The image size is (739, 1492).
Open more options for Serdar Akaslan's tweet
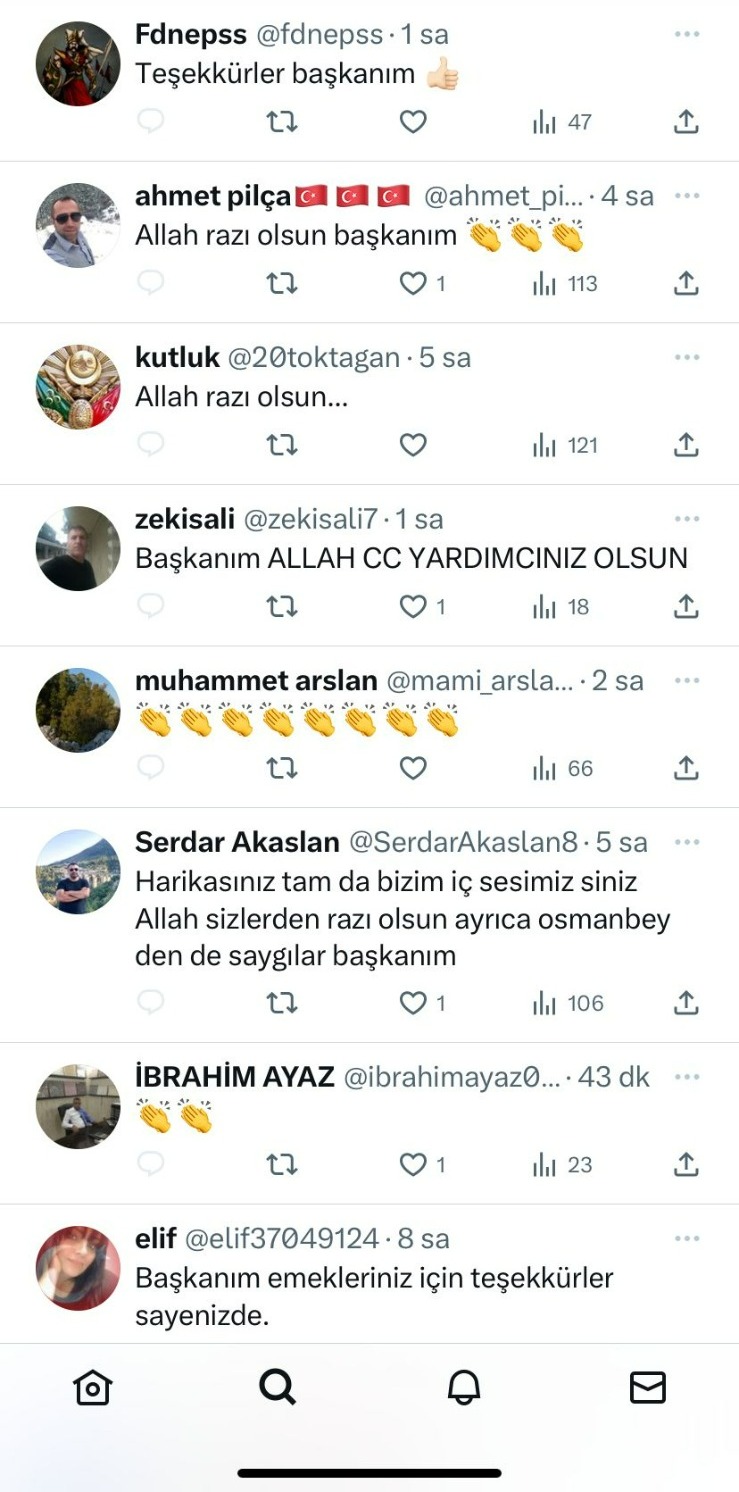click(x=687, y=842)
